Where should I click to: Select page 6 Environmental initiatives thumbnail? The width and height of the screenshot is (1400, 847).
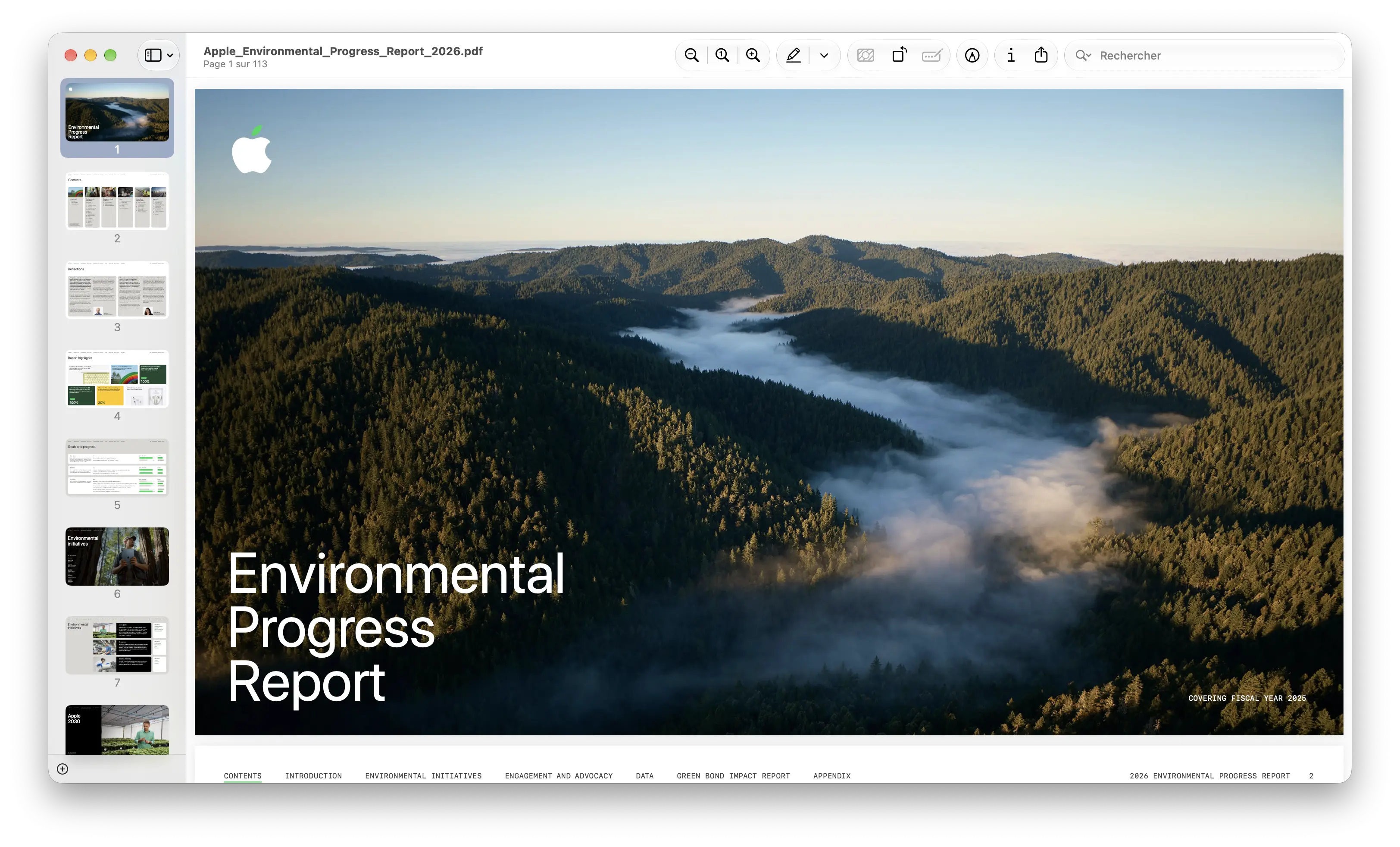point(117,556)
